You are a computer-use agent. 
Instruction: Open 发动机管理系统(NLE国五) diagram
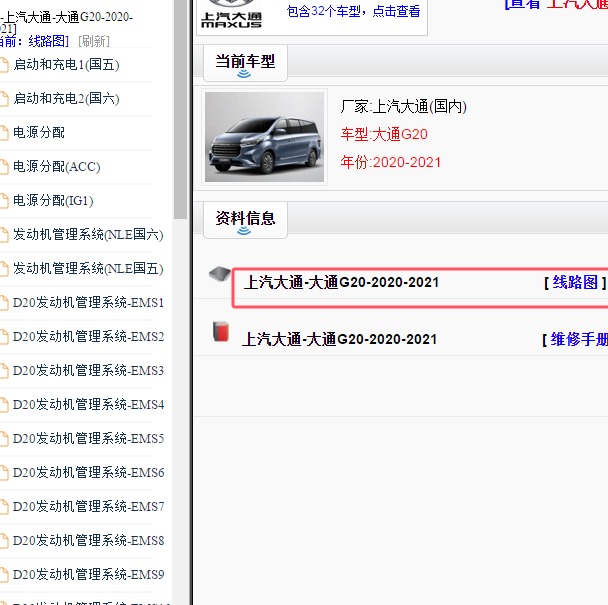pos(88,268)
